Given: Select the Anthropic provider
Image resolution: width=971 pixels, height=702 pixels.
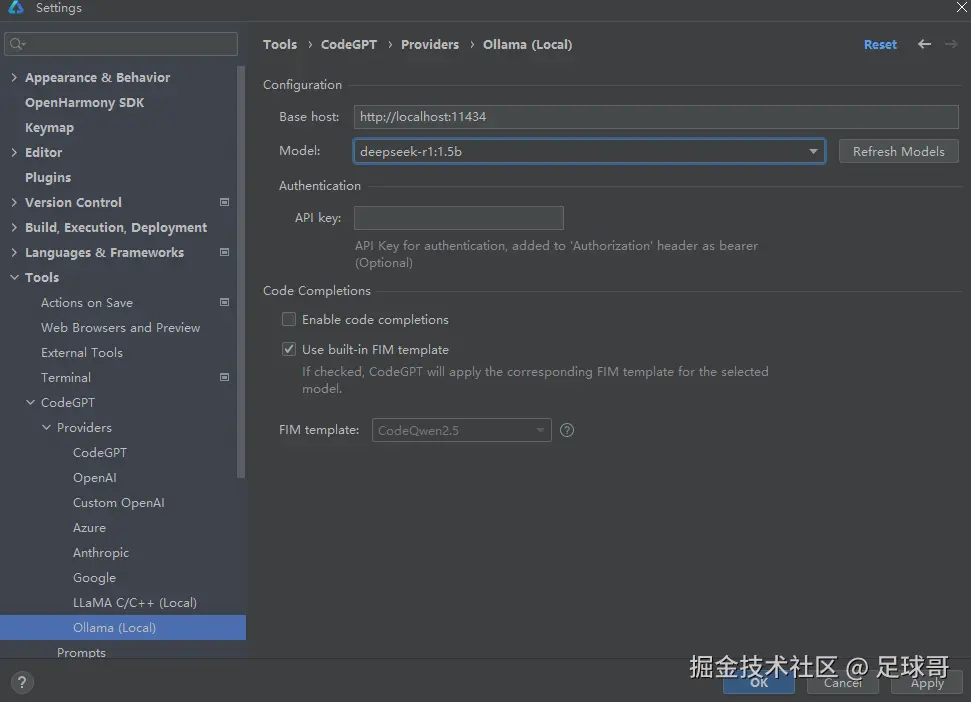Looking at the screenshot, I should [x=101, y=553].
